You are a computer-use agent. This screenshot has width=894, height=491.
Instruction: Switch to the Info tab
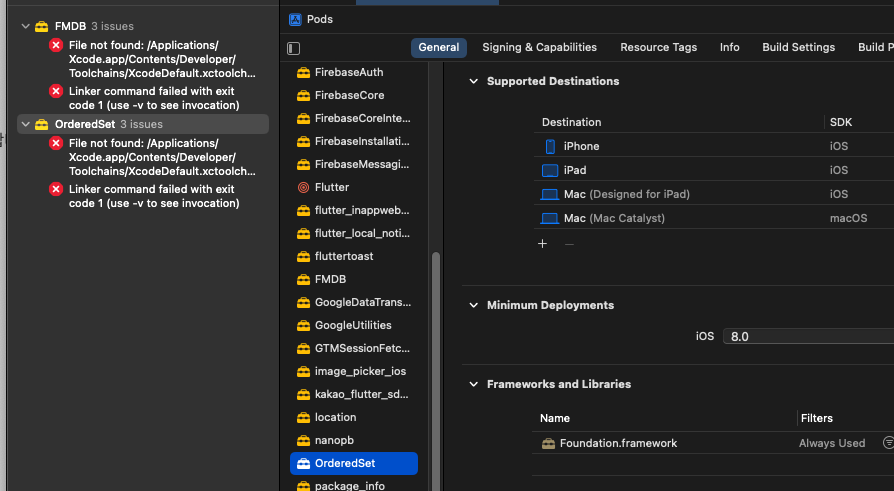[729, 47]
